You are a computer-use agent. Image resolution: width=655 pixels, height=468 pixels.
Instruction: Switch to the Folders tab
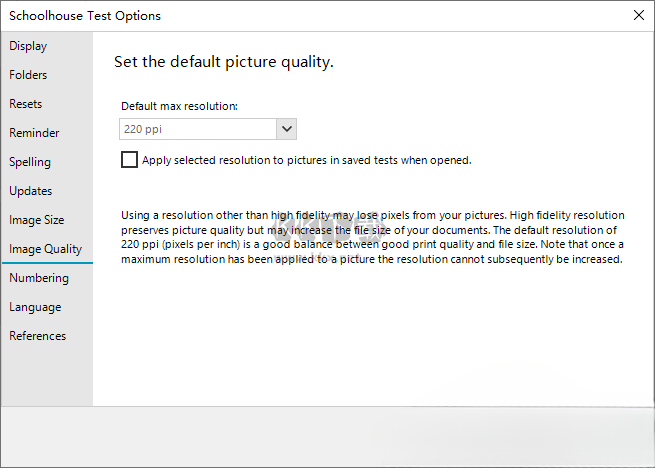28,75
